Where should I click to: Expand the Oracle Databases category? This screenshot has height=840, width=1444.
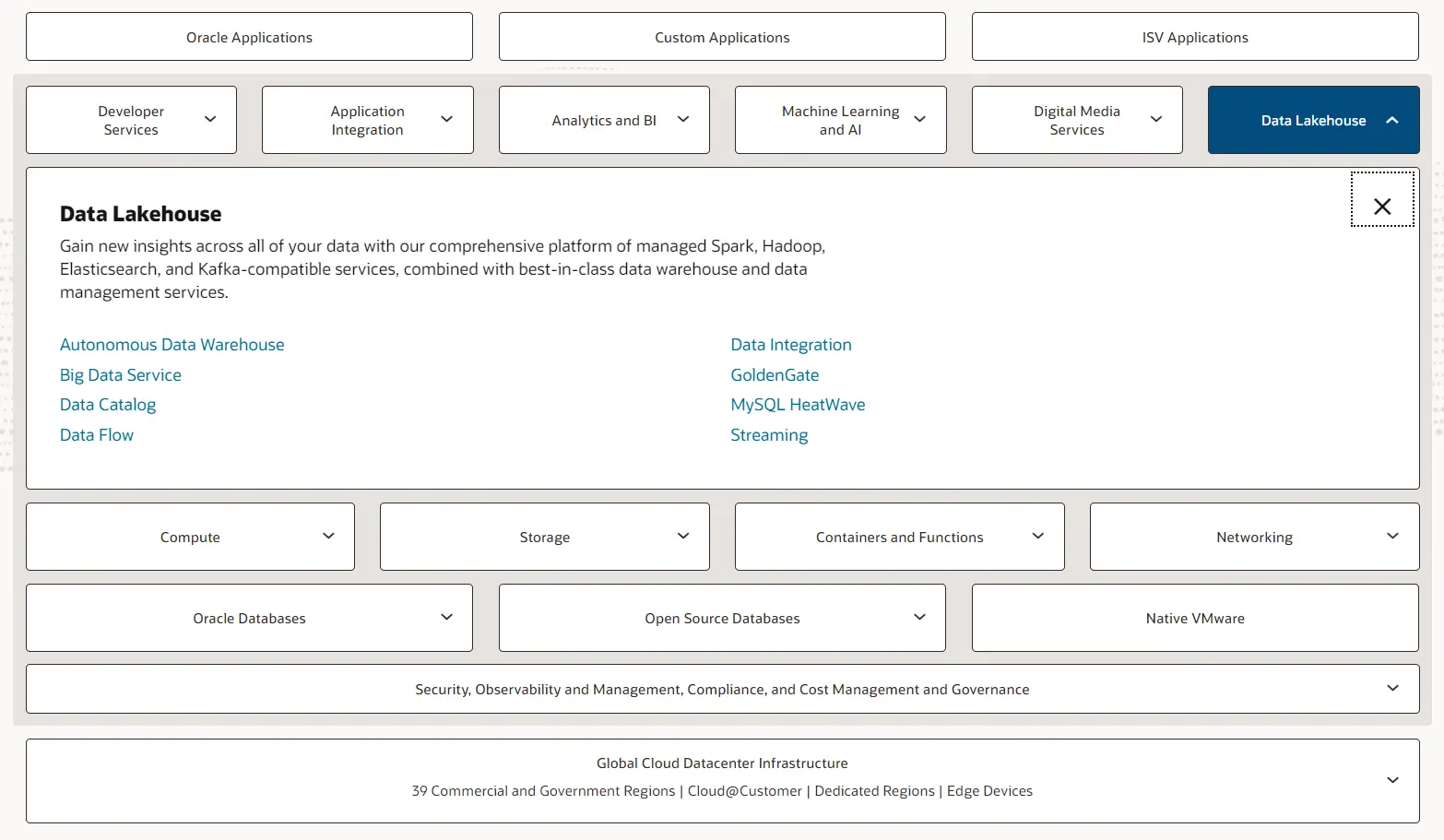click(249, 618)
